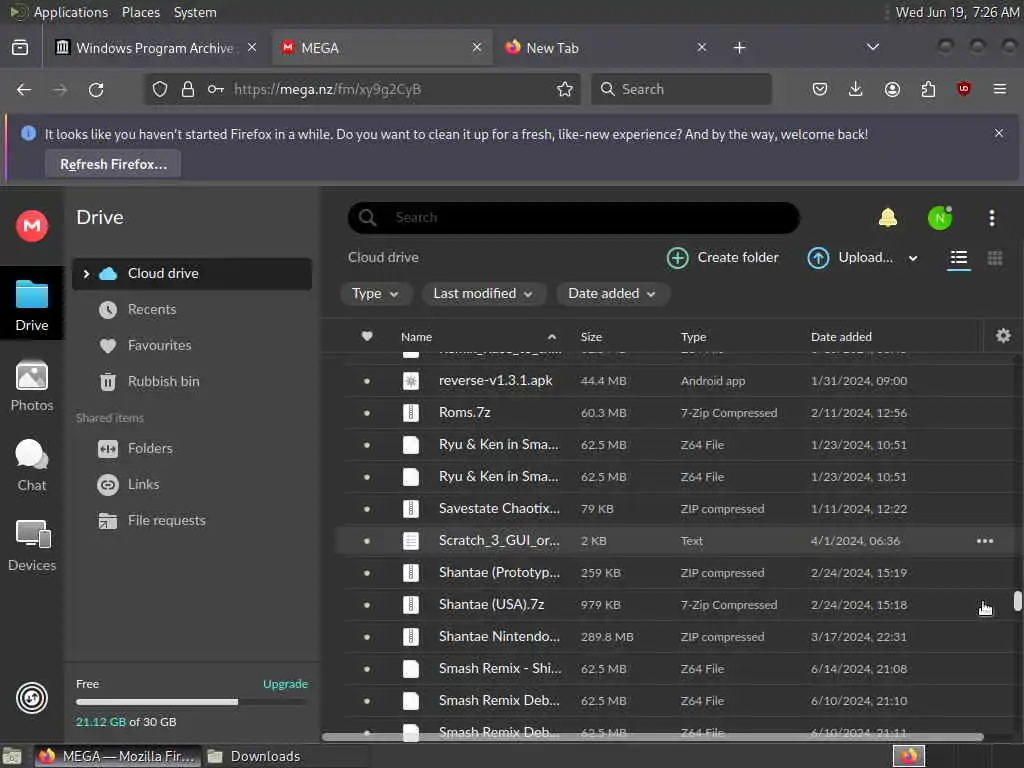This screenshot has width=1024, height=768.
Task: Open the System menu
Action: (x=195, y=12)
